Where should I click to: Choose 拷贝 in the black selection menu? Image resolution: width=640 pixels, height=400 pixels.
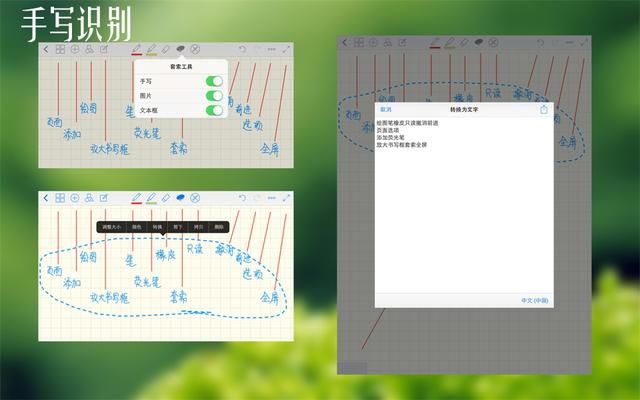(x=198, y=227)
